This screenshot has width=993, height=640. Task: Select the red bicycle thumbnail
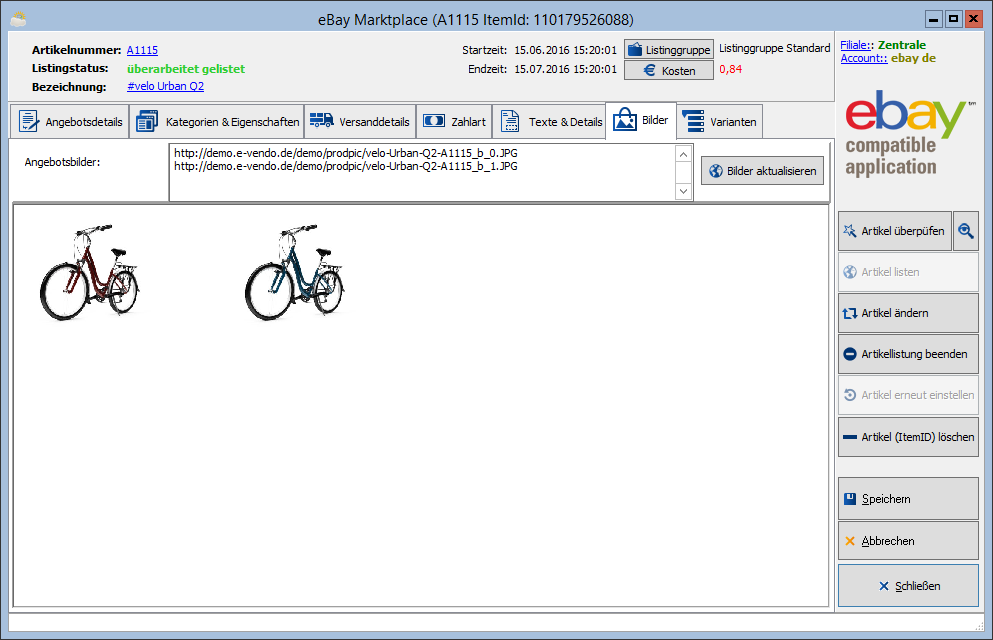(89, 272)
